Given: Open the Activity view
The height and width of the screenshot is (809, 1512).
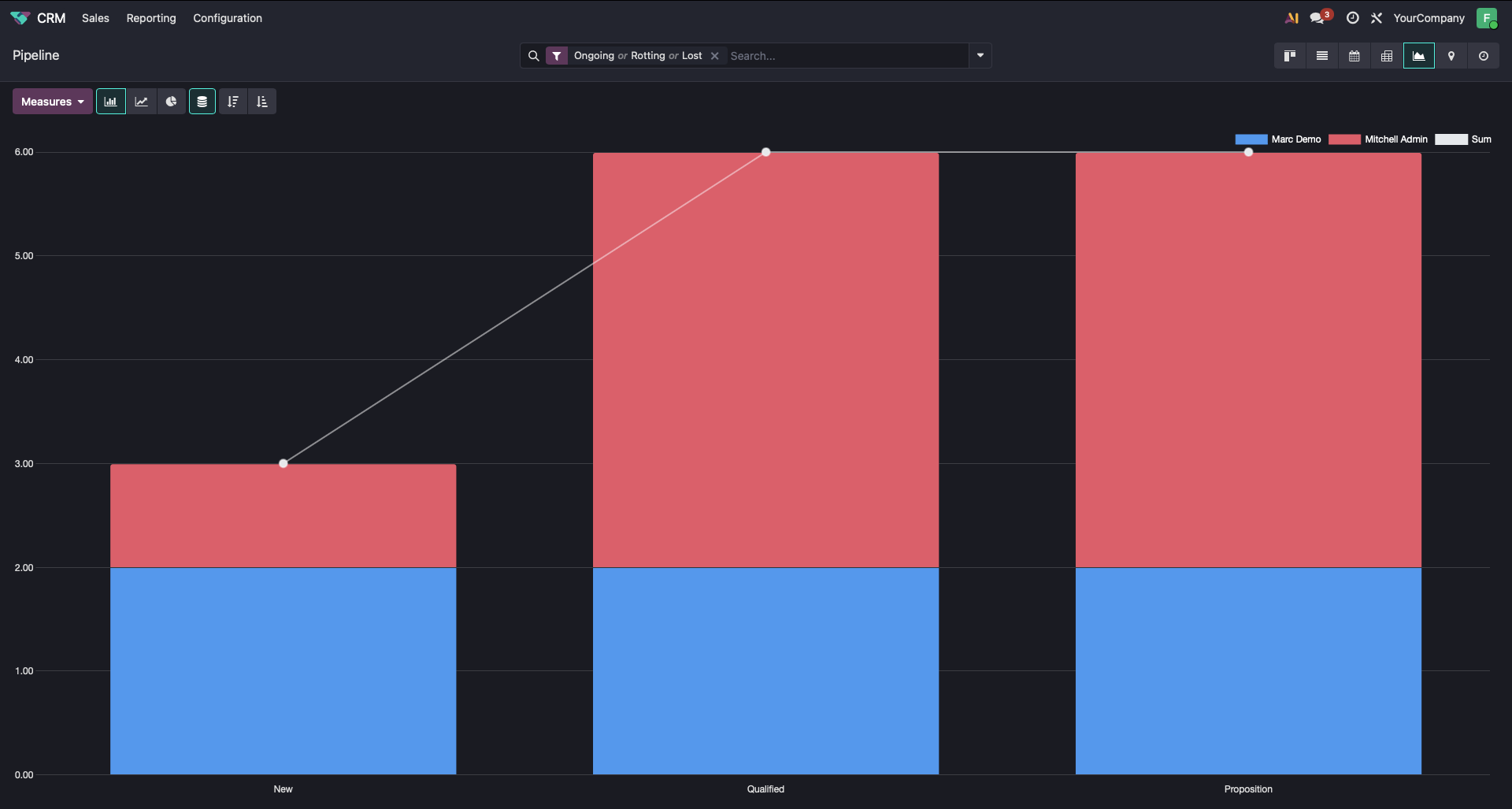Looking at the screenshot, I should coord(1484,56).
